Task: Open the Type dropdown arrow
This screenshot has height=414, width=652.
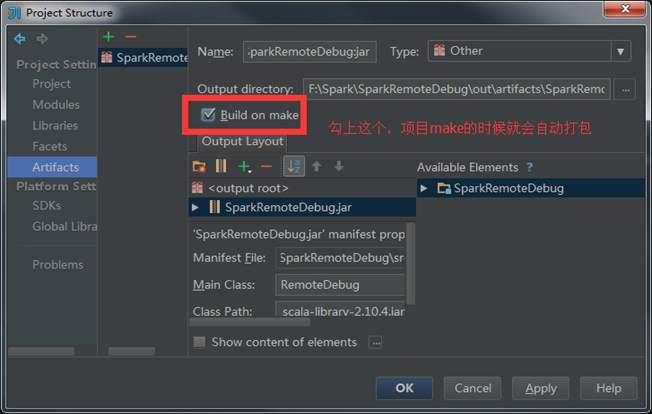Action: tap(621, 52)
